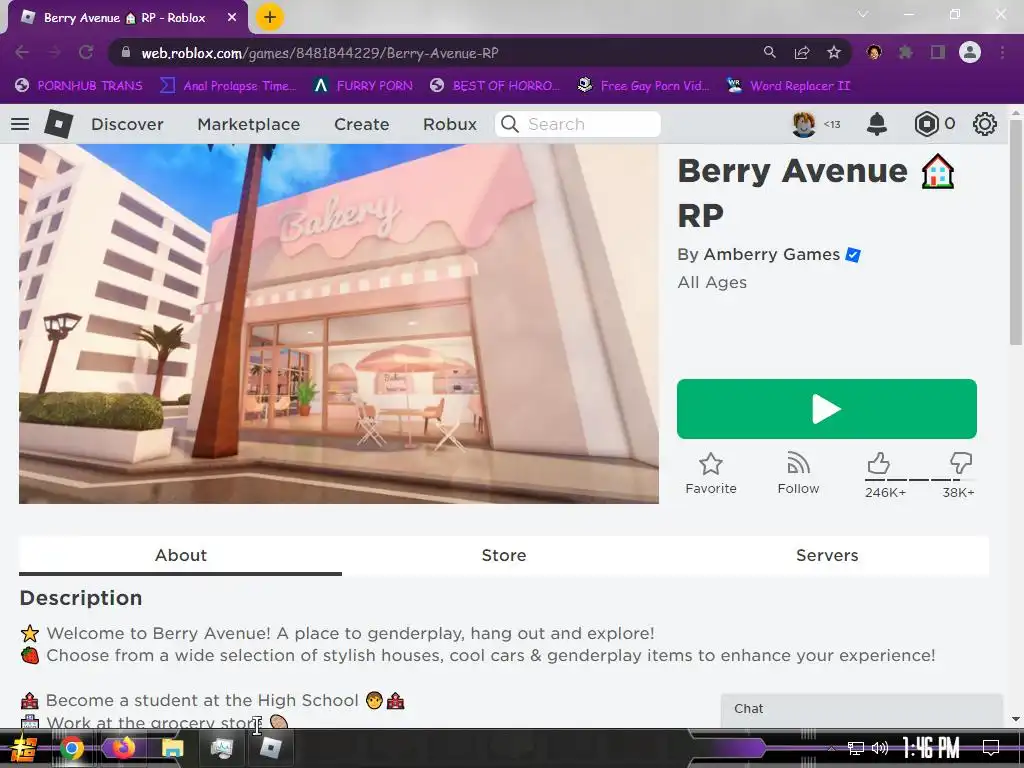Open the Chat panel
Viewport: 1024px width, 768px height.
(861, 709)
